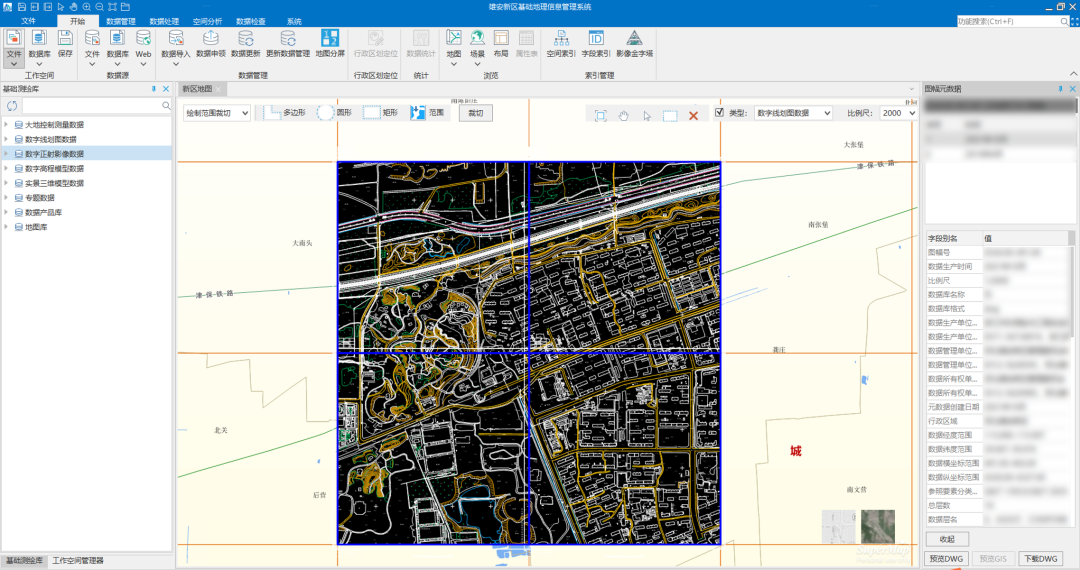The image size is (1080, 570).
Task: Open the 比例尺 2000 dropdown
Action: click(x=898, y=113)
